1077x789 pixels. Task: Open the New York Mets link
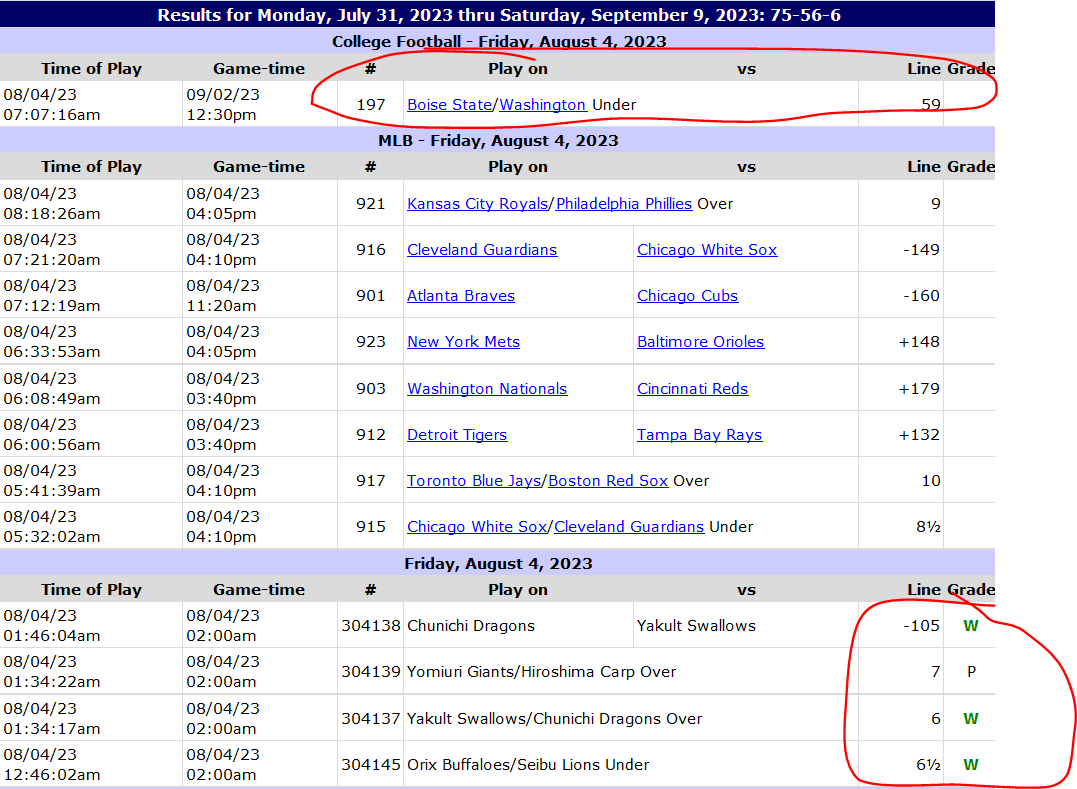point(464,342)
